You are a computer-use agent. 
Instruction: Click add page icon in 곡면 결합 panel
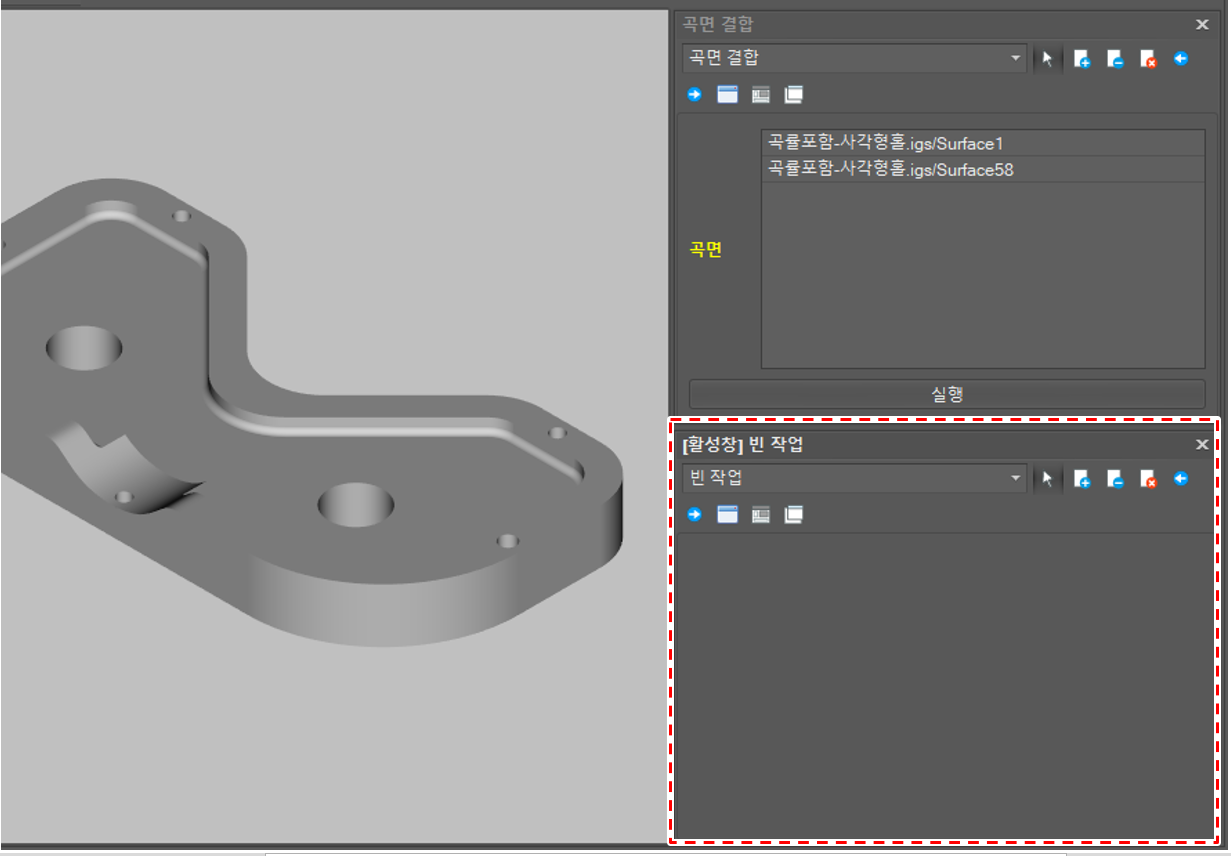(1082, 60)
